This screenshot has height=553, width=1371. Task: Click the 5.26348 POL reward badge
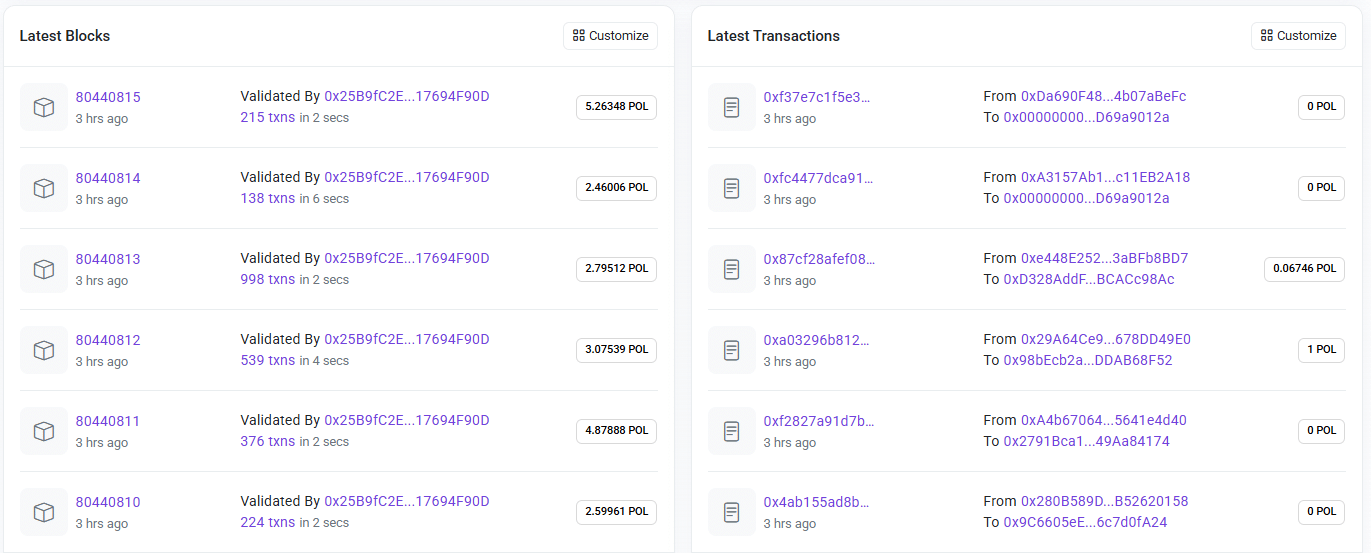[x=616, y=107]
